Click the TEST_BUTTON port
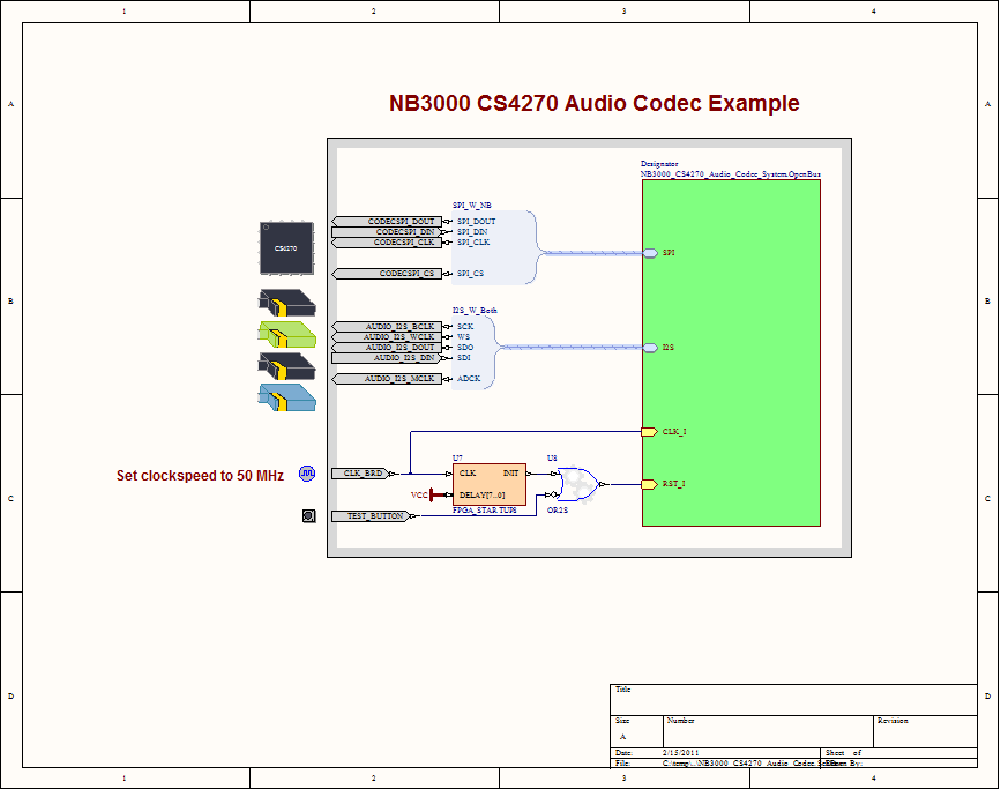Viewport: 1000px width, 790px height. tap(371, 516)
